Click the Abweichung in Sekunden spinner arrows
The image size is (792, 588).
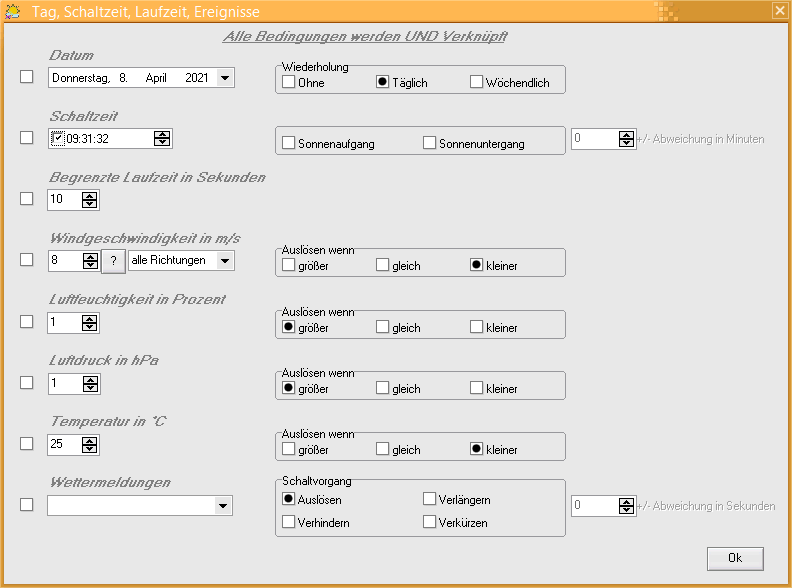coord(626,506)
